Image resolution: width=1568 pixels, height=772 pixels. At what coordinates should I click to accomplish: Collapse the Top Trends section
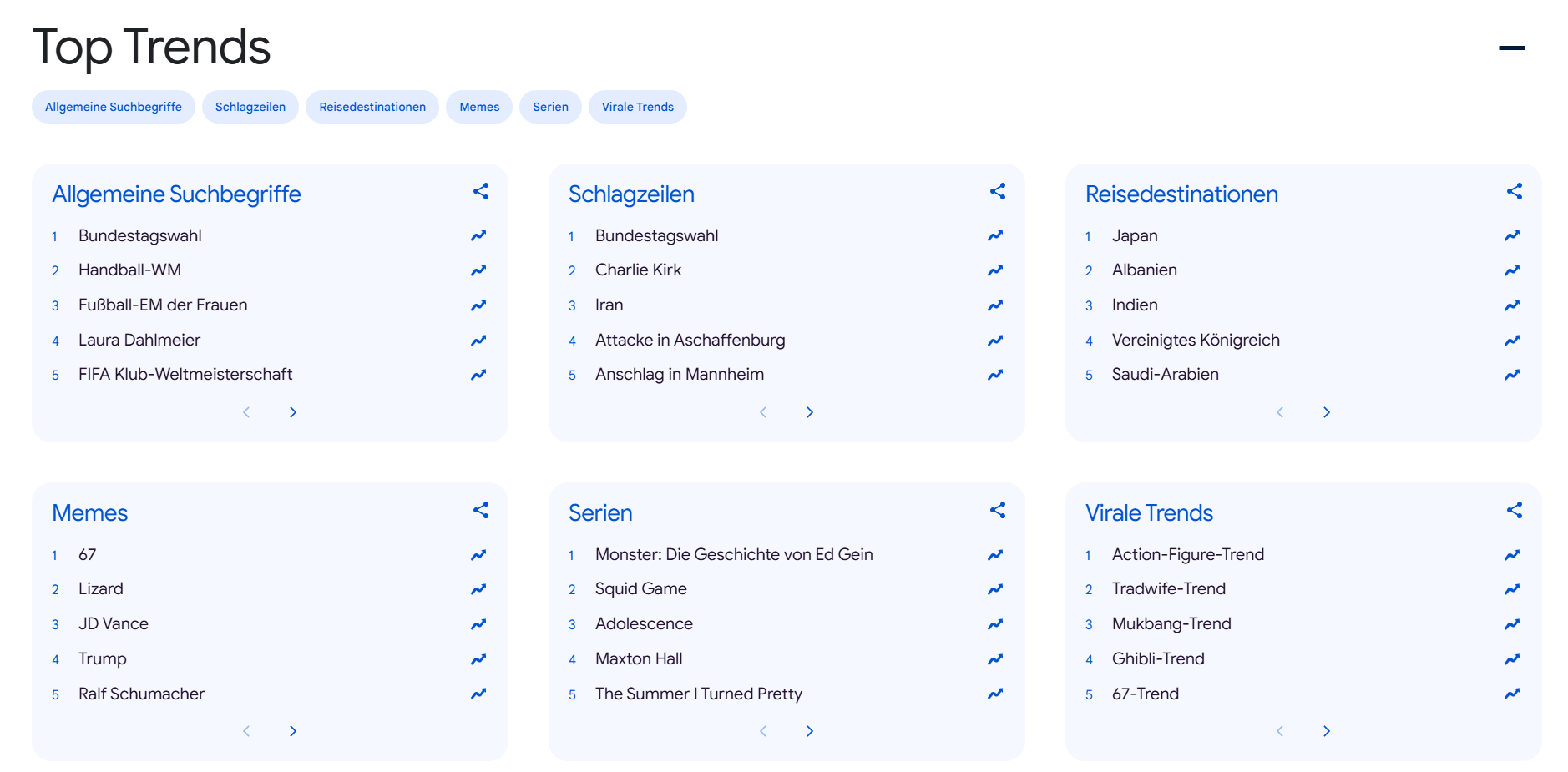[1511, 48]
